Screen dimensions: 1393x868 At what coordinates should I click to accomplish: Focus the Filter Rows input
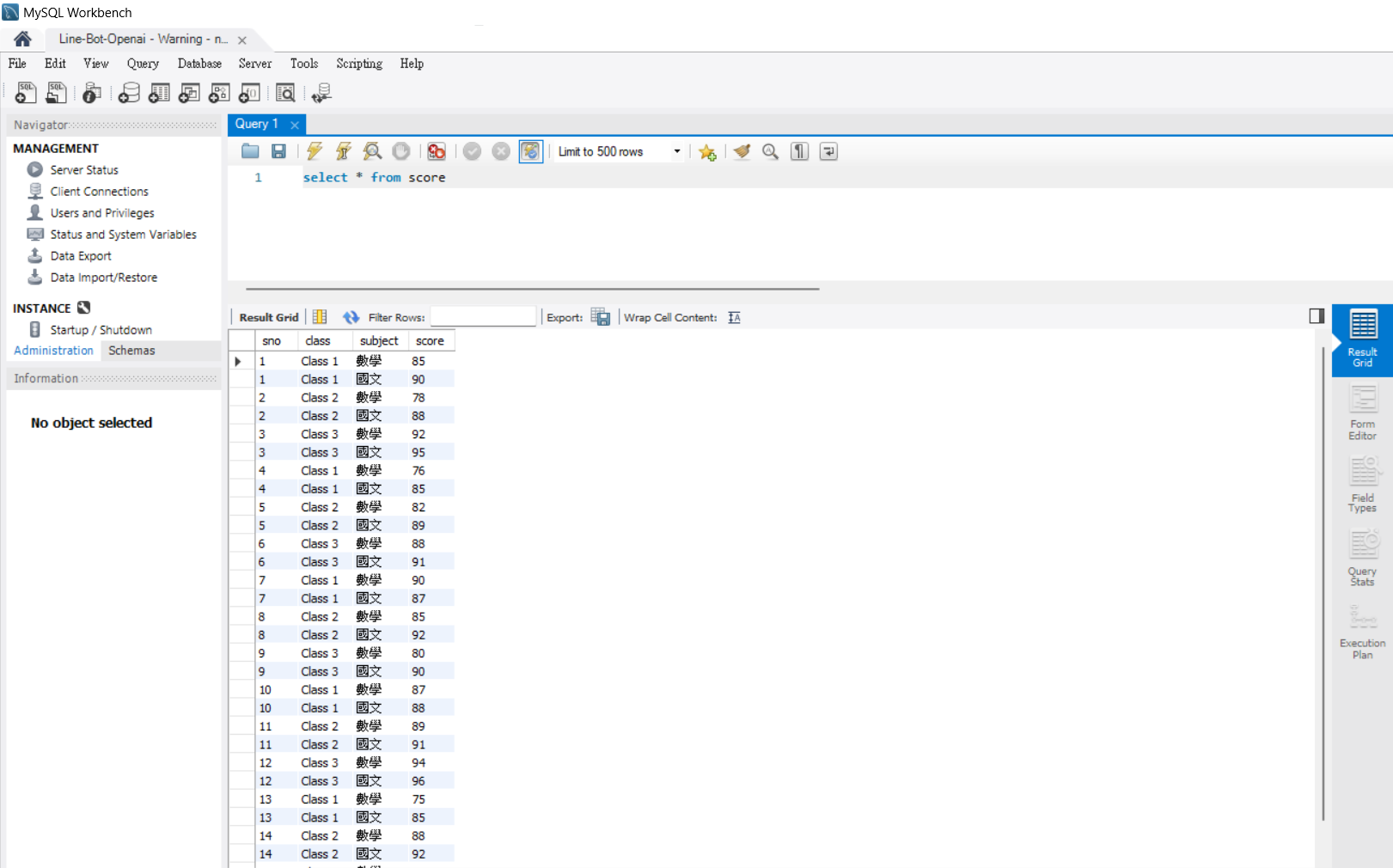tap(483, 317)
